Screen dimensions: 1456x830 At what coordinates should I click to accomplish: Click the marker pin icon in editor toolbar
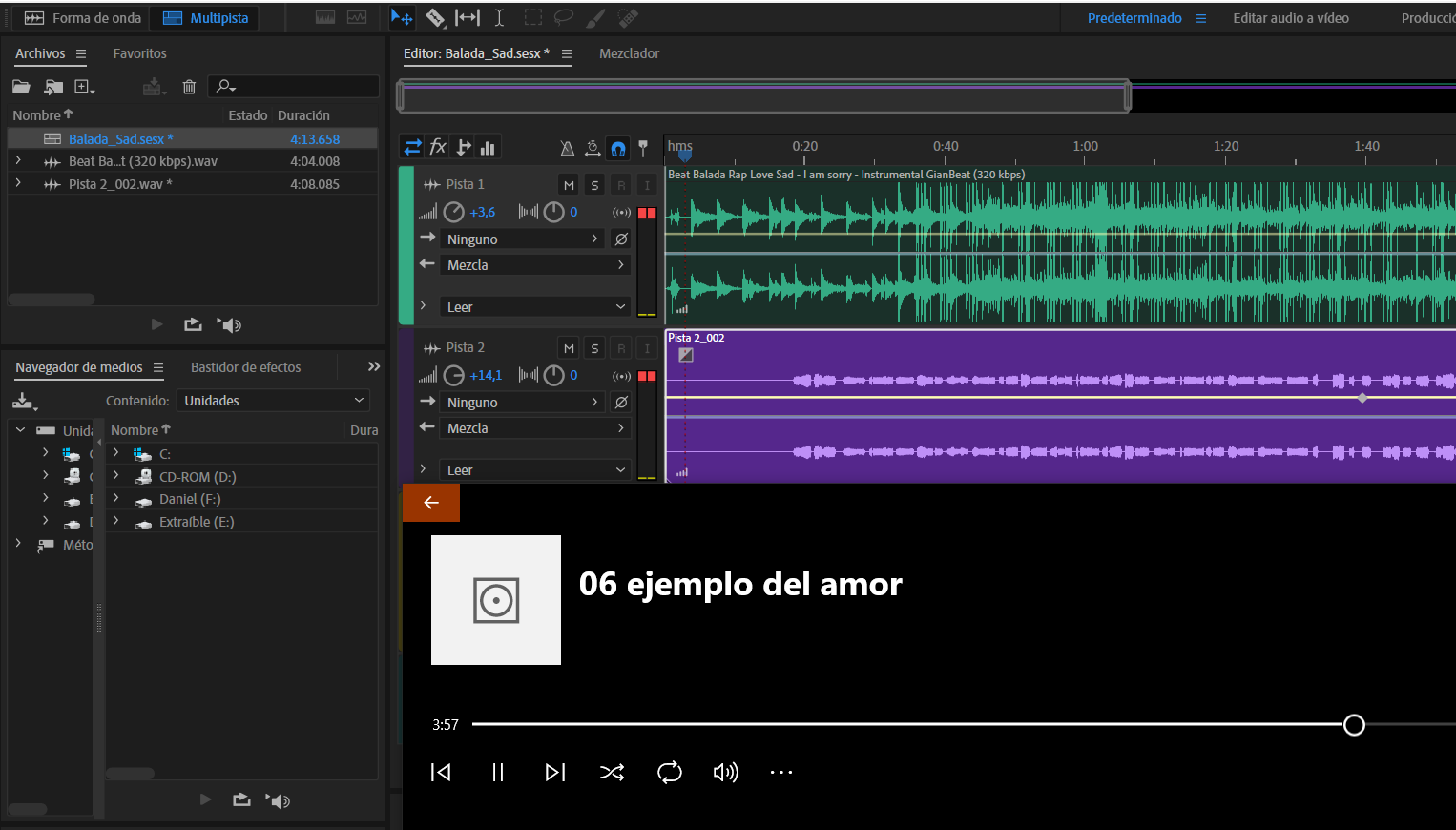coord(643,148)
